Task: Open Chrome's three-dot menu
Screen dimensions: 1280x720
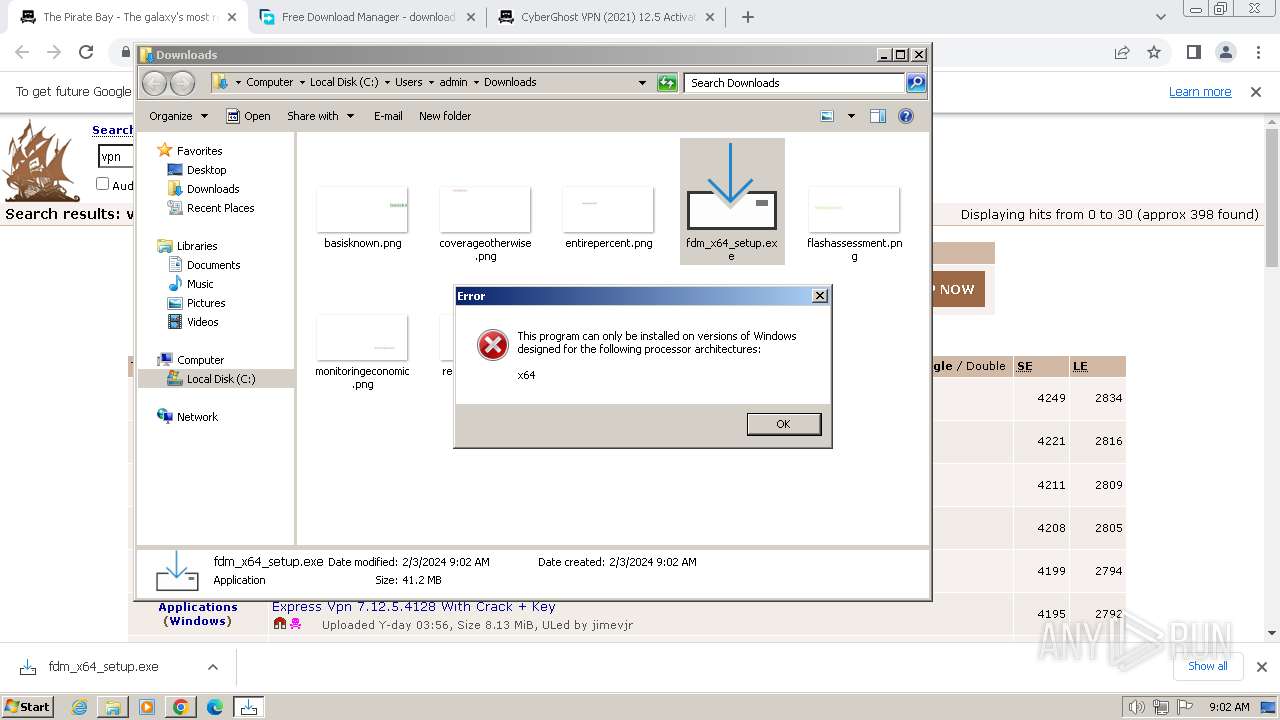Action: tap(1256, 53)
